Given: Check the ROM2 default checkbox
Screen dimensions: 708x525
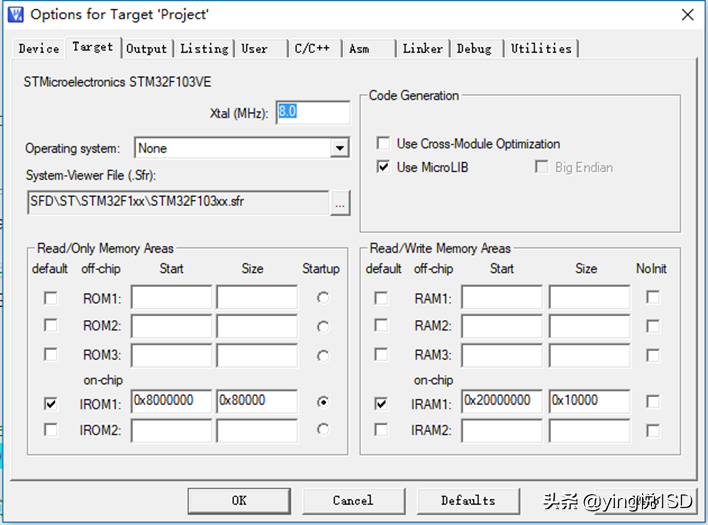Looking at the screenshot, I should pyautogui.click(x=51, y=325).
